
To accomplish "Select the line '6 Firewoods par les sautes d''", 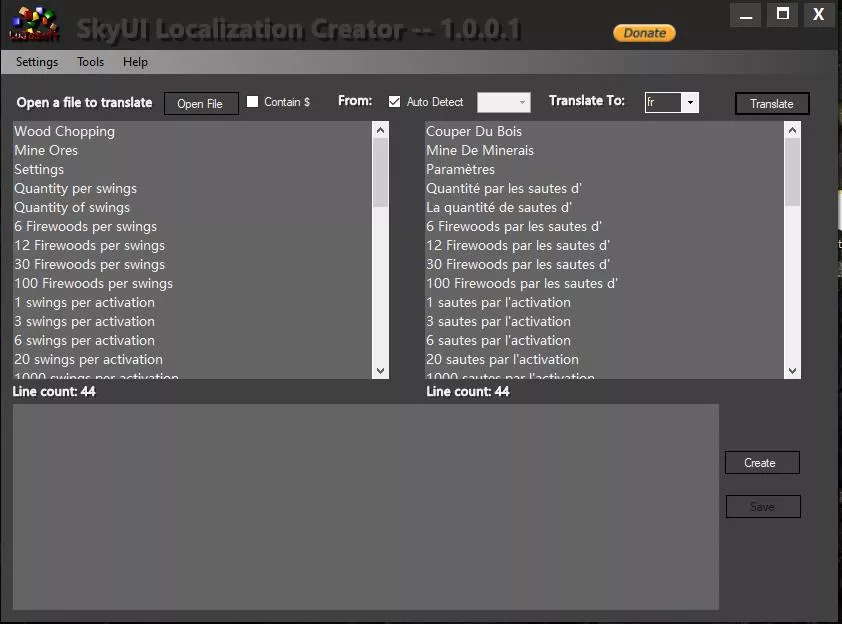I will (514, 227).
